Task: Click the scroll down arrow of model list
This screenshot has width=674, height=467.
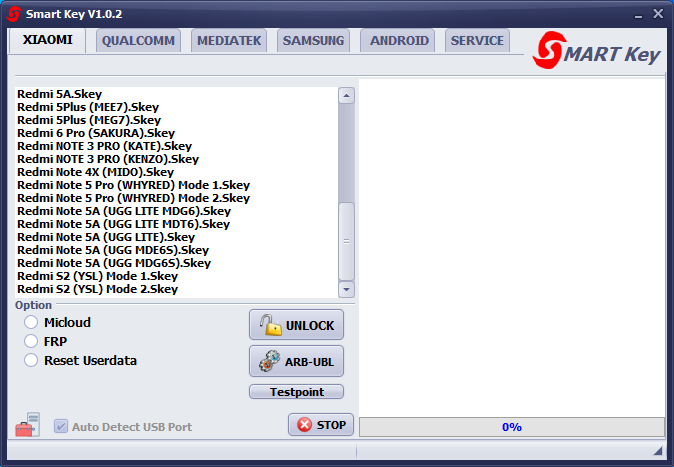Action: pyautogui.click(x=346, y=289)
